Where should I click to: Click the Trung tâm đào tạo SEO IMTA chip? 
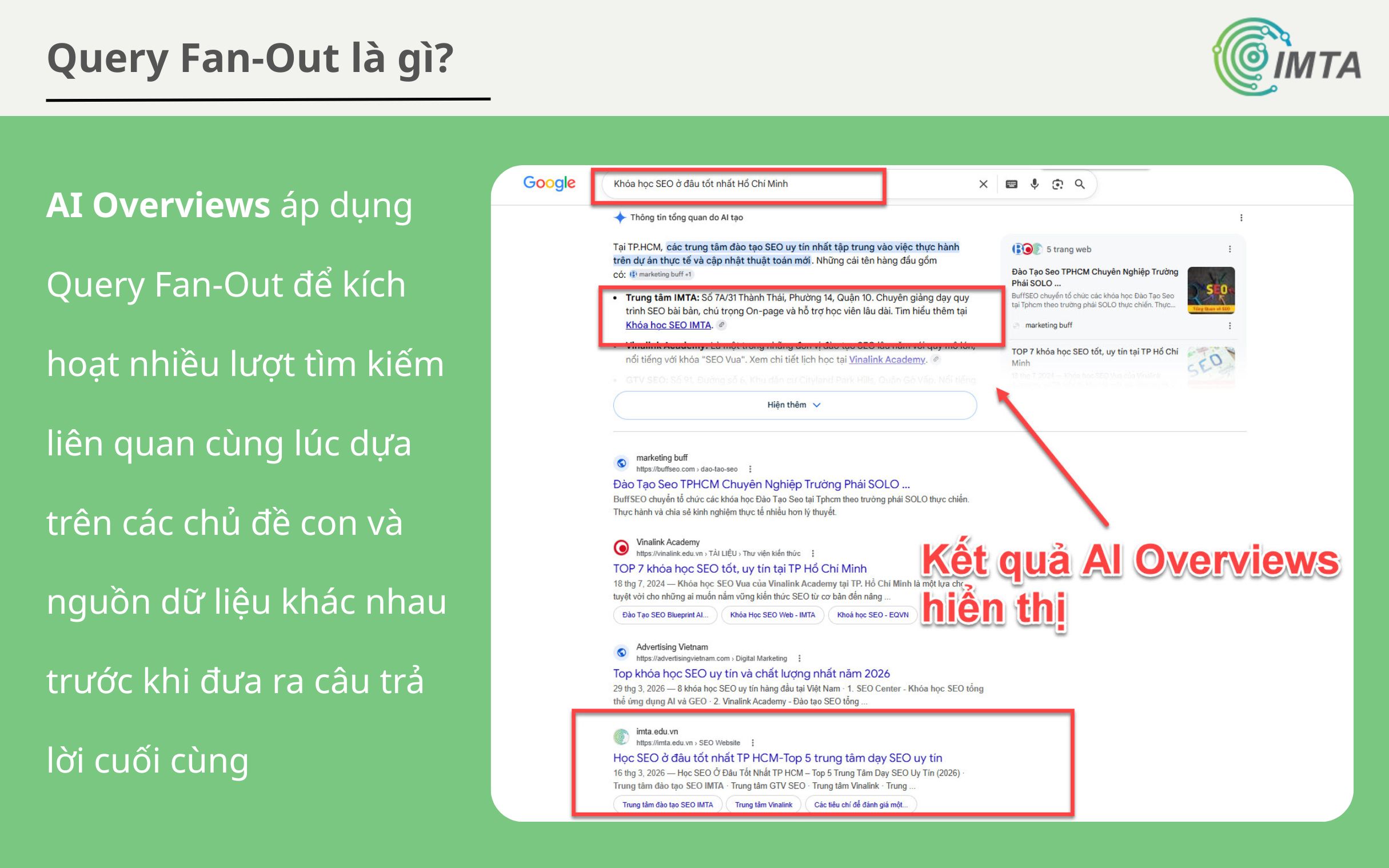[668, 805]
